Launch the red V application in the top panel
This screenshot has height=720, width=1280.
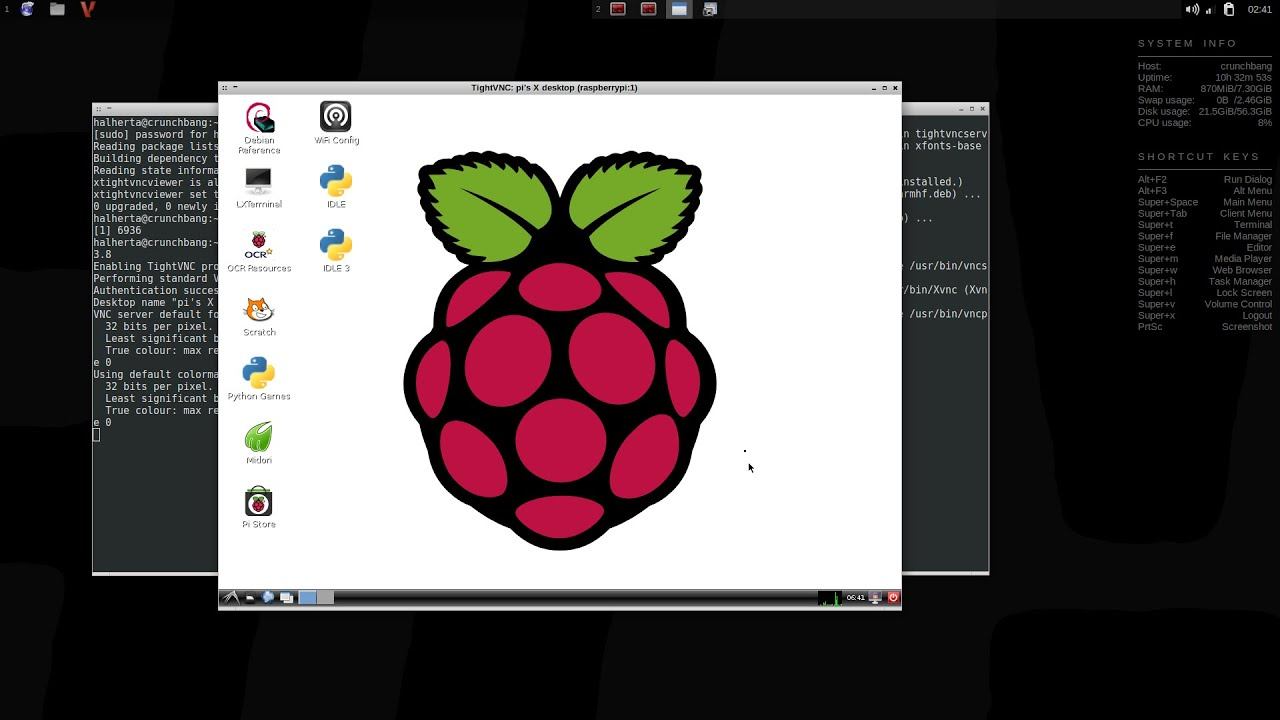point(87,9)
